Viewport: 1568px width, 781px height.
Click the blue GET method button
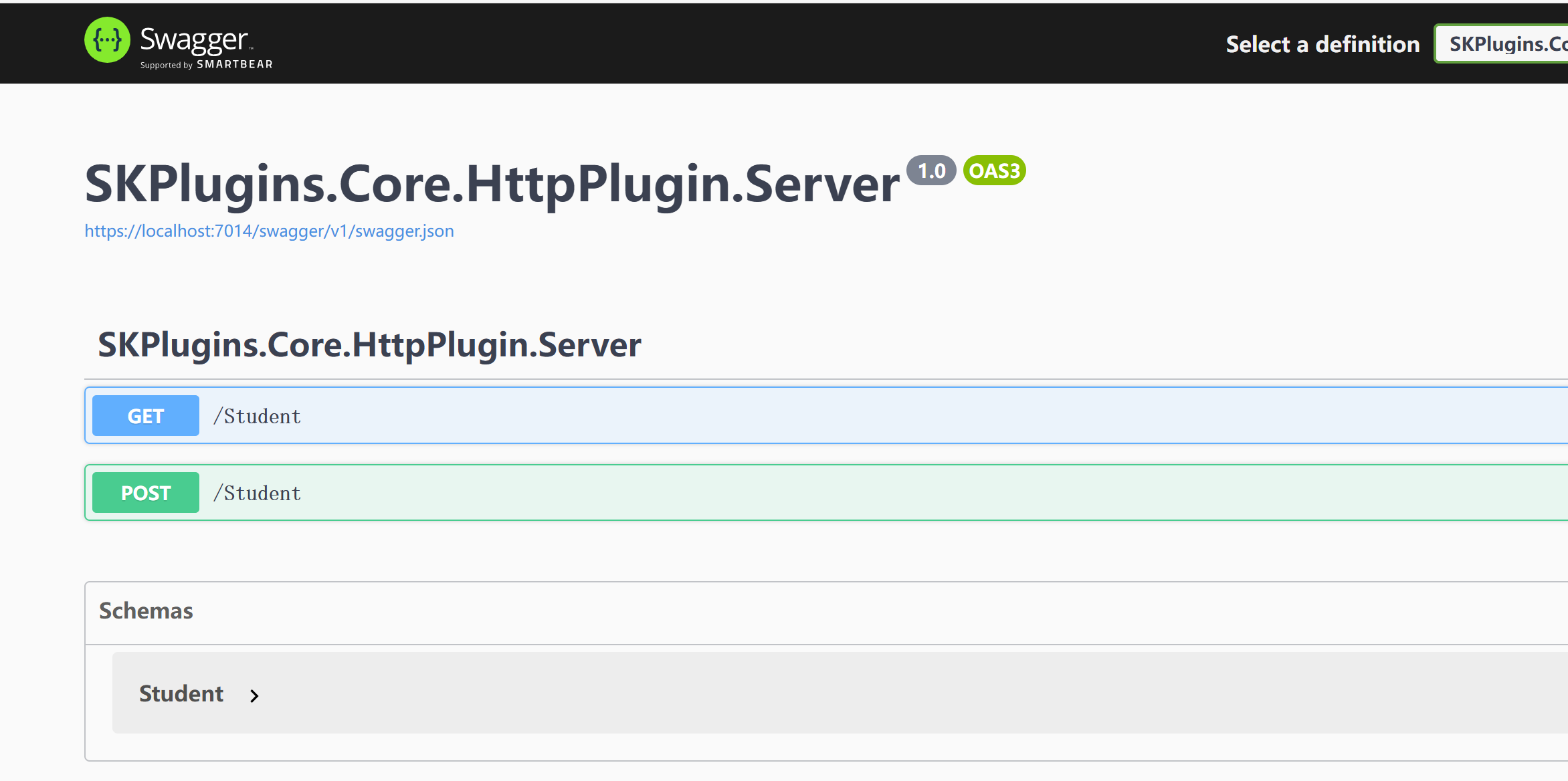pyautogui.click(x=146, y=416)
